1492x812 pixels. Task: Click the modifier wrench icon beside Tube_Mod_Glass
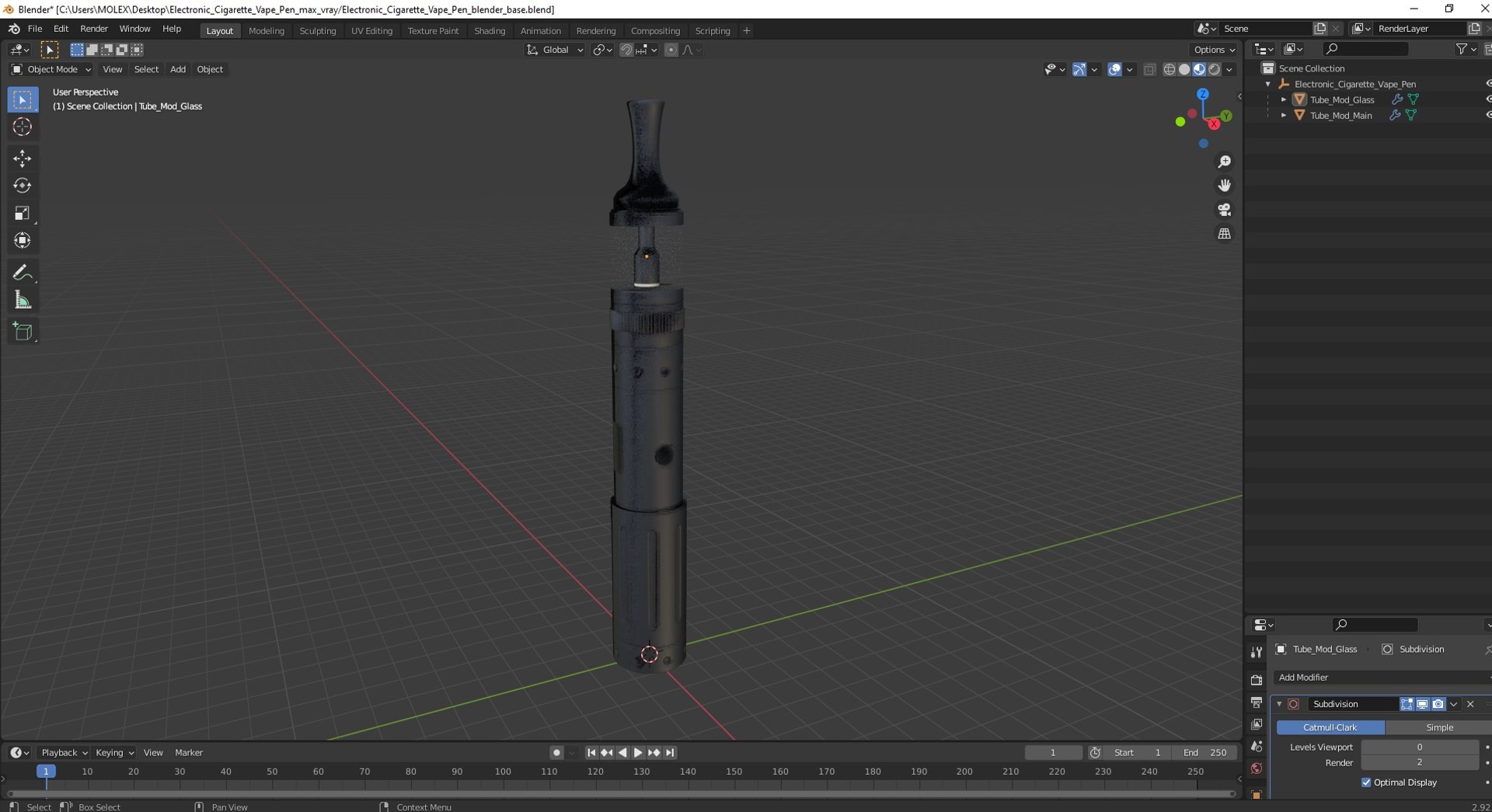1397,99
